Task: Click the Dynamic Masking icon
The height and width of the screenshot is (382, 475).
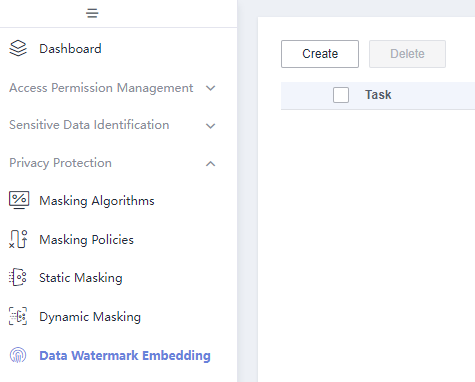Action: coord(18,316)
